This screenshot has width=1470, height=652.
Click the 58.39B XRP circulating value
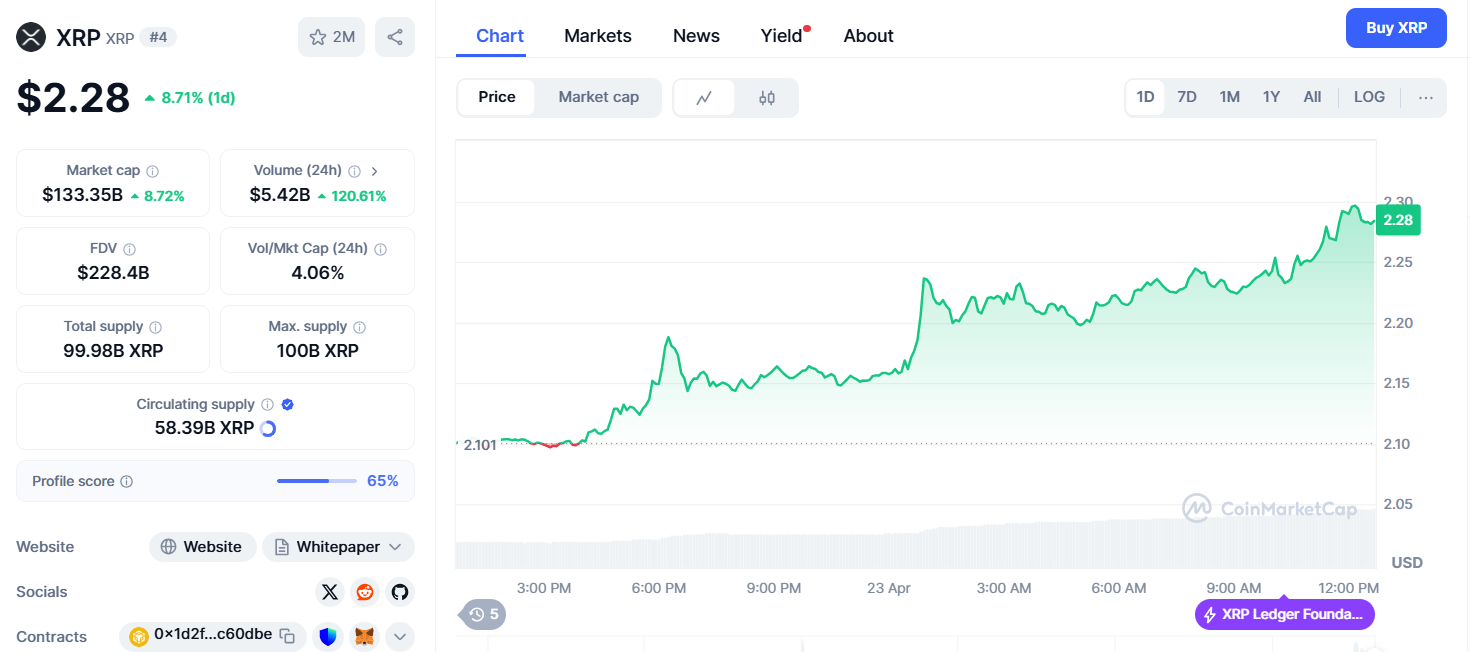(204, 428)
